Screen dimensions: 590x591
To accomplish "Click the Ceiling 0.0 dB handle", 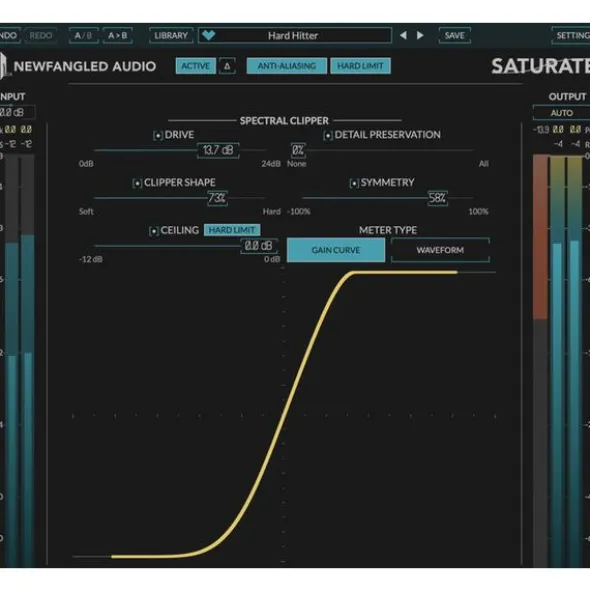I will pos(259,246).
